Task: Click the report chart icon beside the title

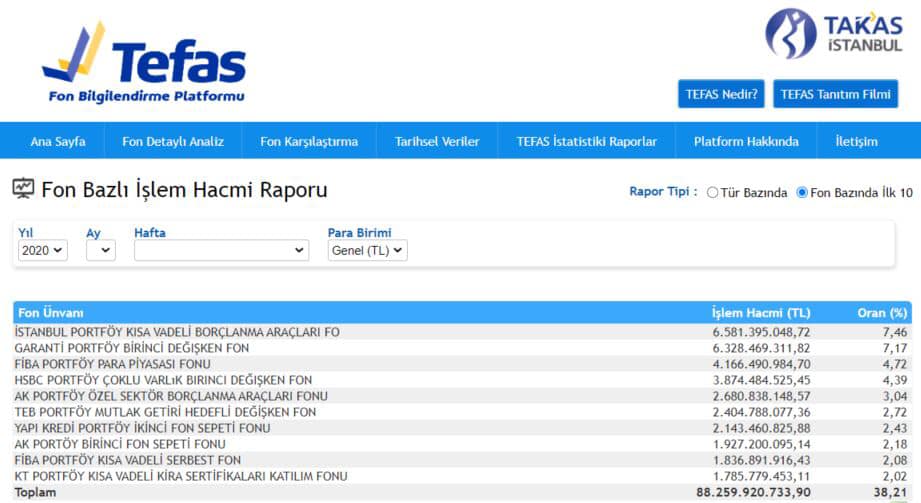Action: pos(23,189)
